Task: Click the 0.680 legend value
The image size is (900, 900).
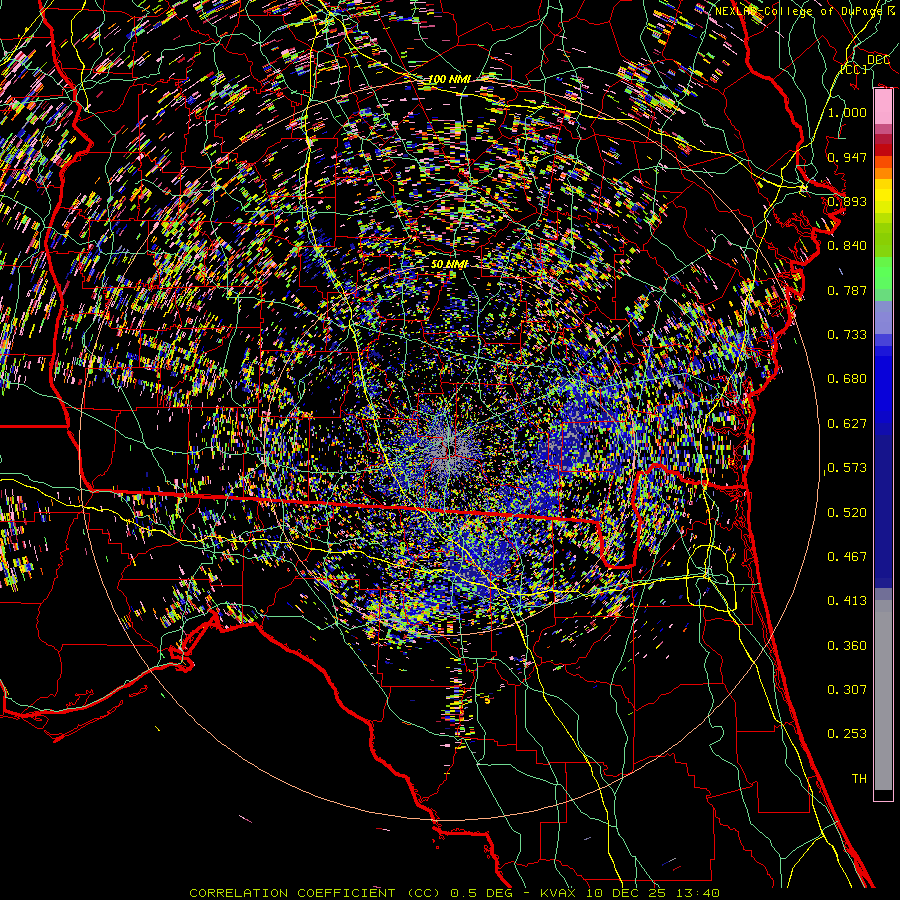Action: click(847, 379)
